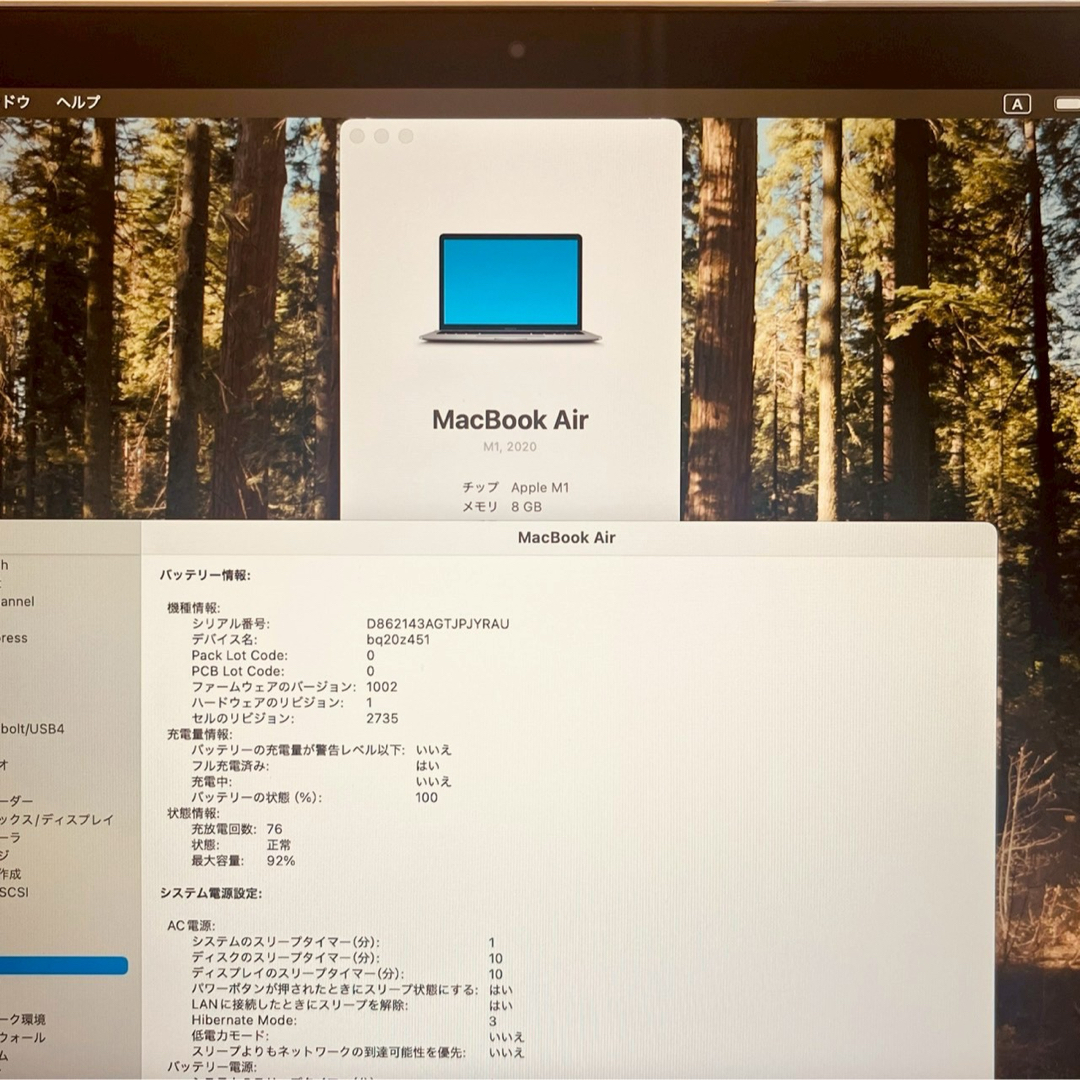Select the cycle count value "76"
Image resolution: width=1080 pixels, height=1080 pixels.
pos(274,829)
